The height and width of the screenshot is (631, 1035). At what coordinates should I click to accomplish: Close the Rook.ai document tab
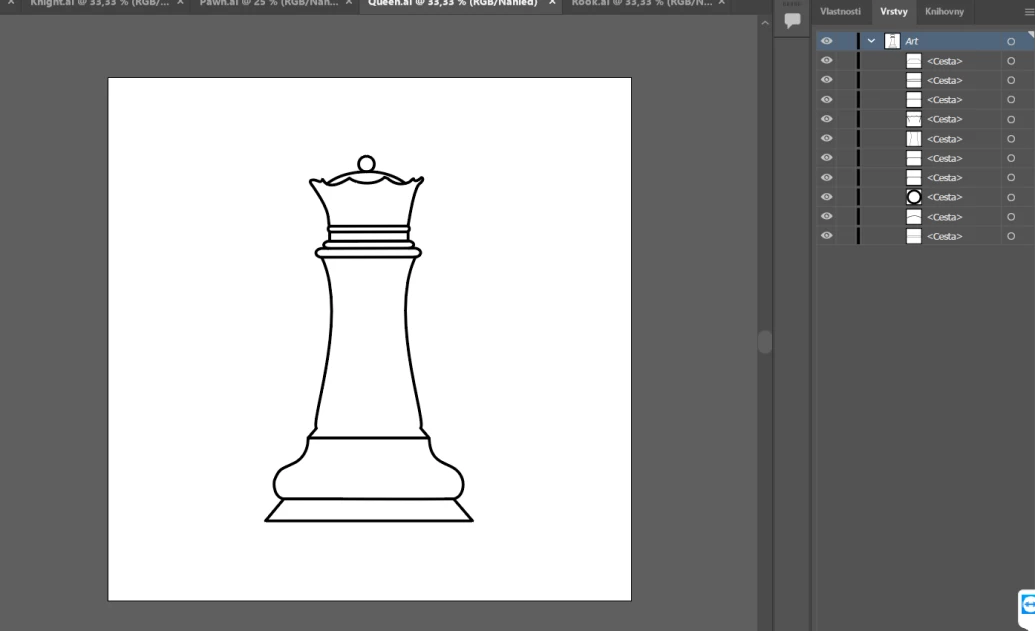coord(722,3)
